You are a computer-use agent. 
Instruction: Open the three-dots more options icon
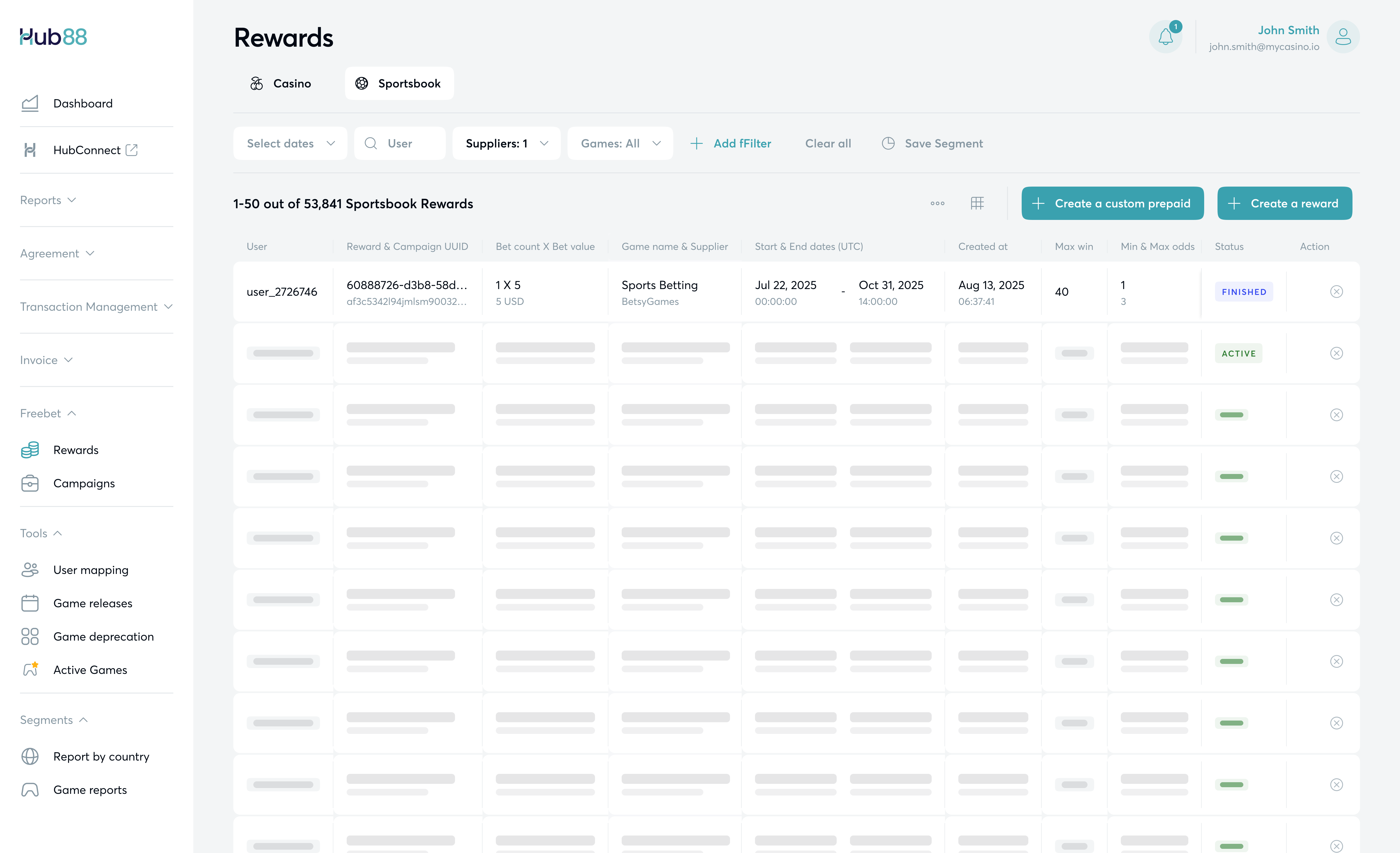pos(937,203)
